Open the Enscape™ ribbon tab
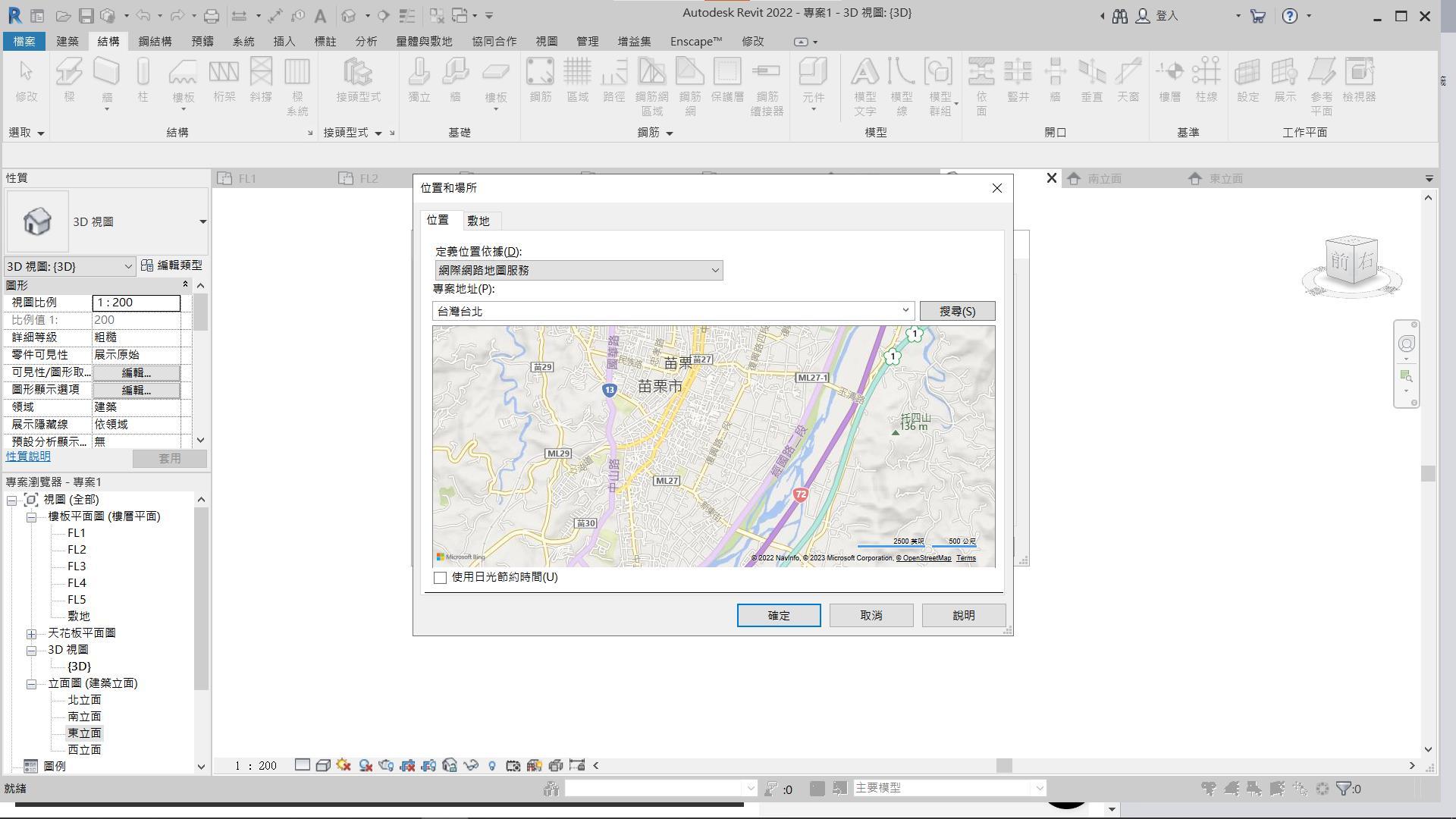Viewport: 1456px width, 819px height. (x=696, y=41)
